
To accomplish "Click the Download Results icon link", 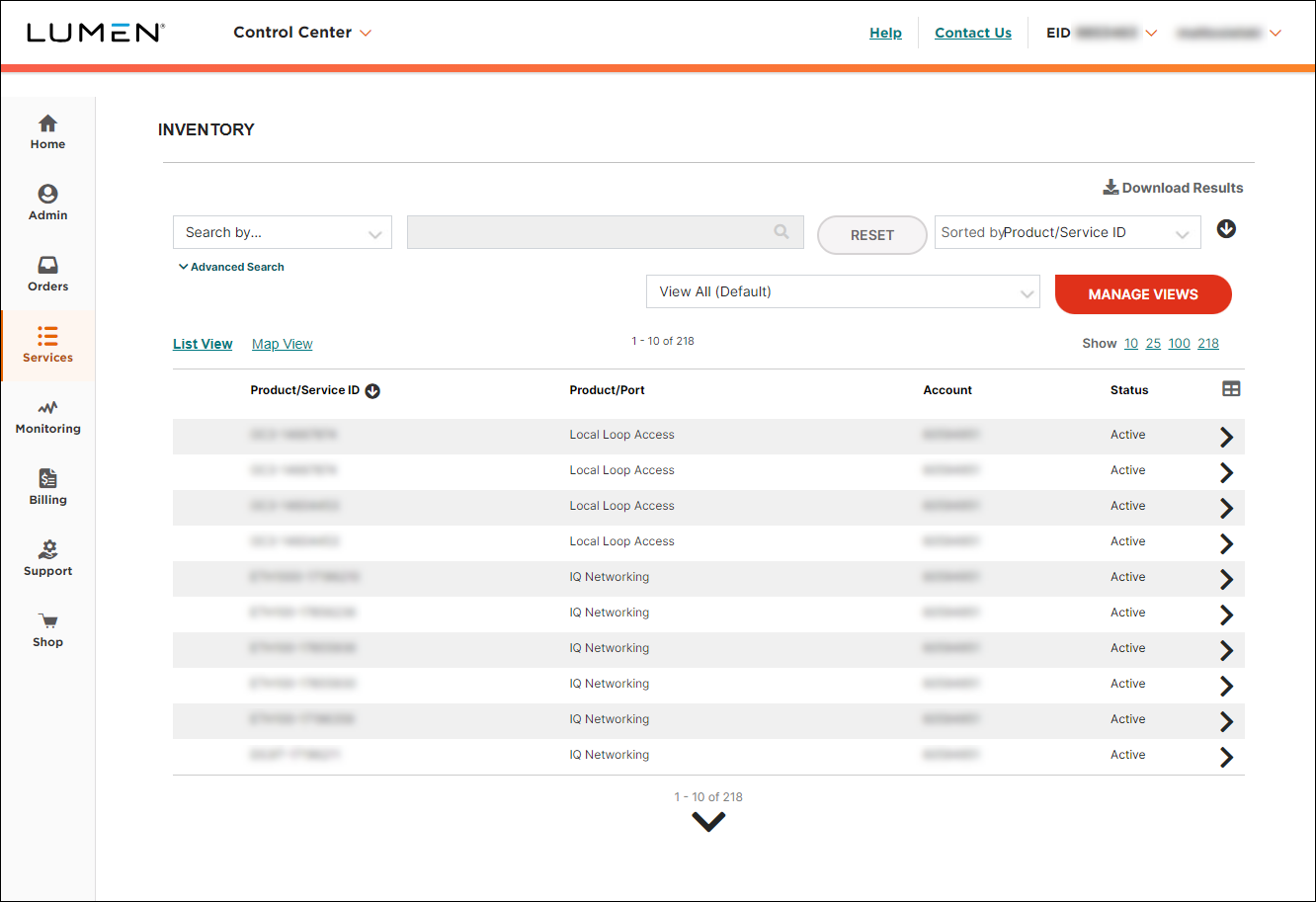I will coord(1173,188).
